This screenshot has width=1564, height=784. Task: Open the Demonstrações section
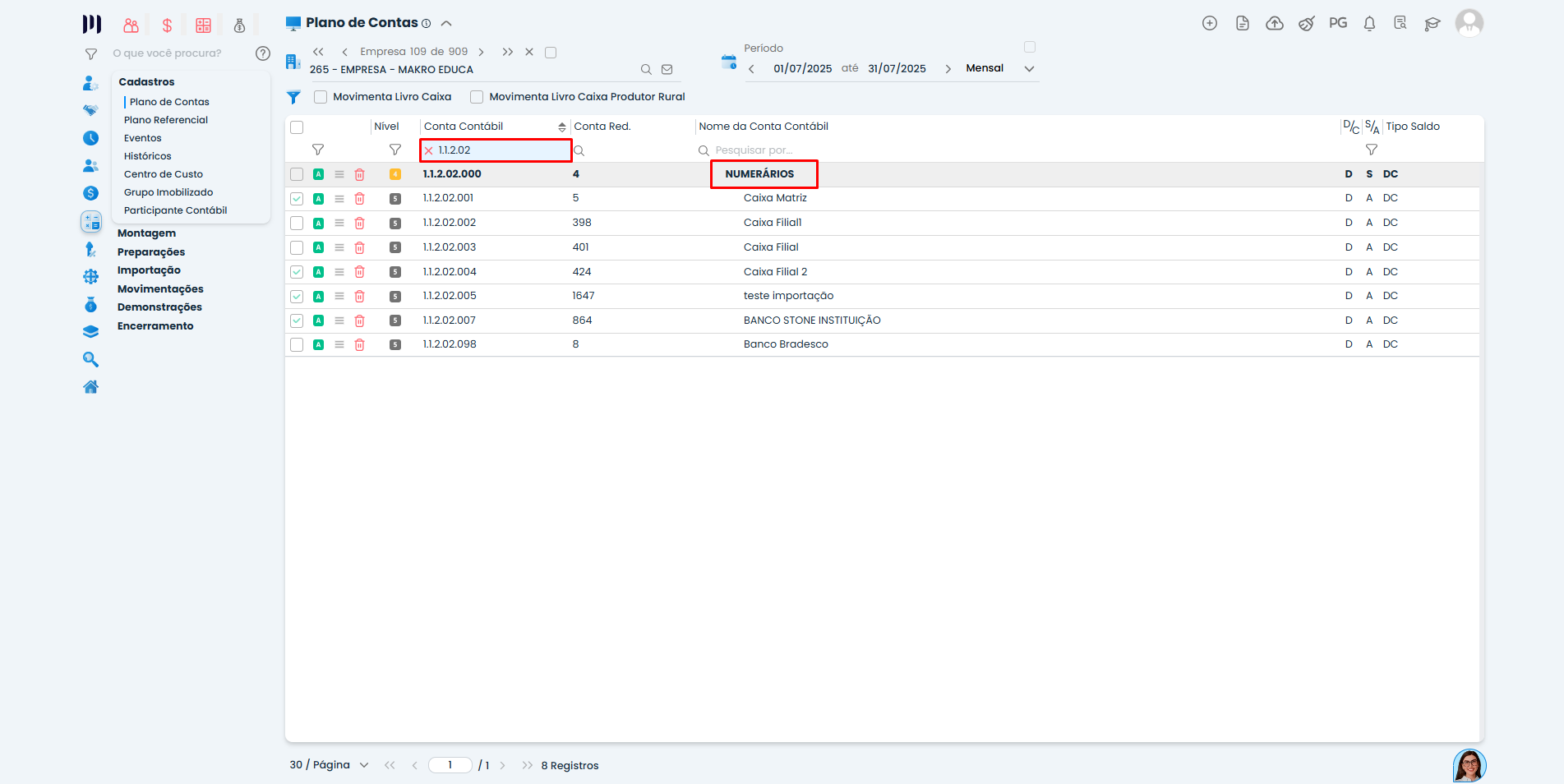pos(159,307)
